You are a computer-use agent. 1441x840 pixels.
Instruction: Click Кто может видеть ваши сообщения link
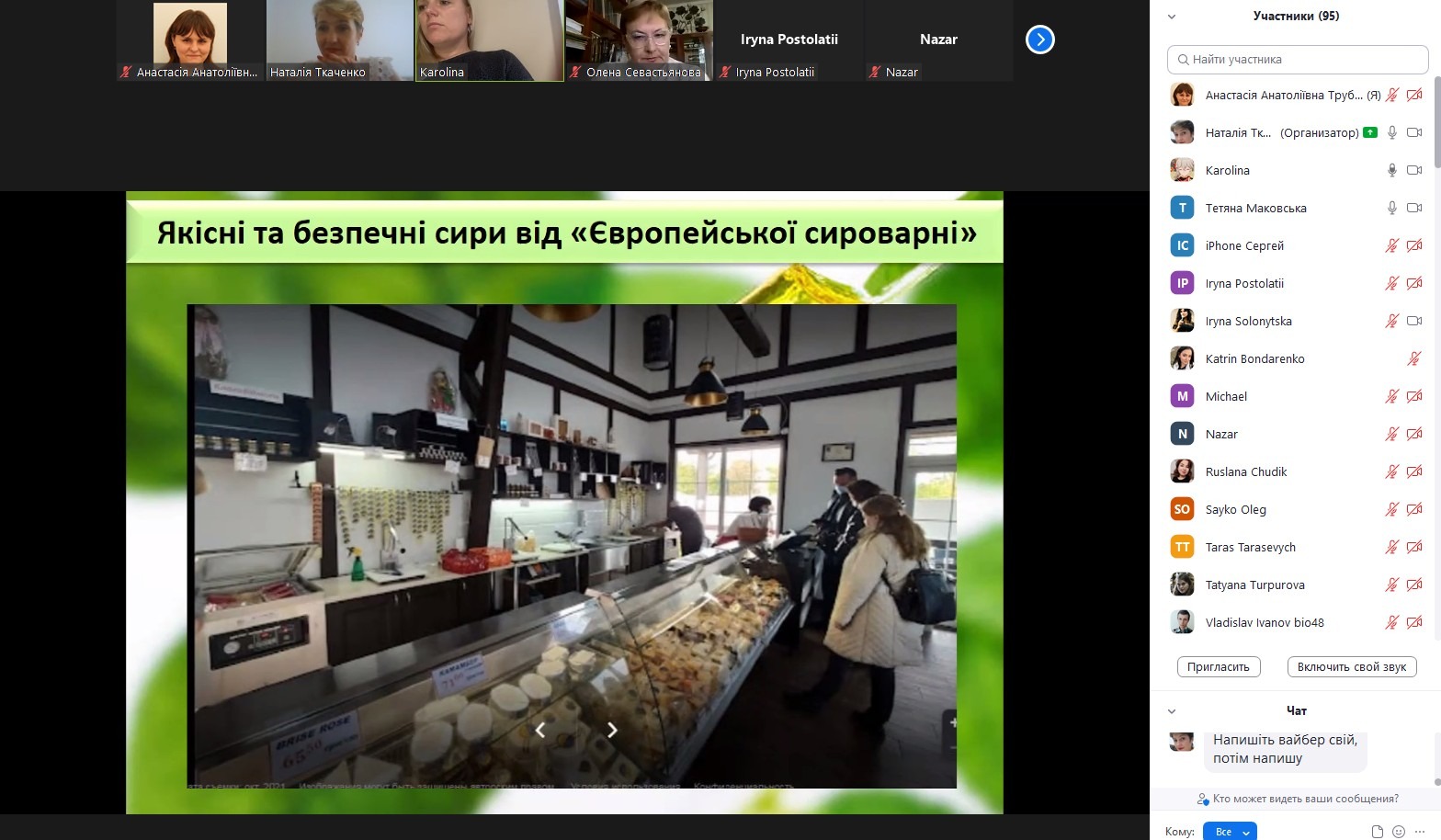(1305, 799)
